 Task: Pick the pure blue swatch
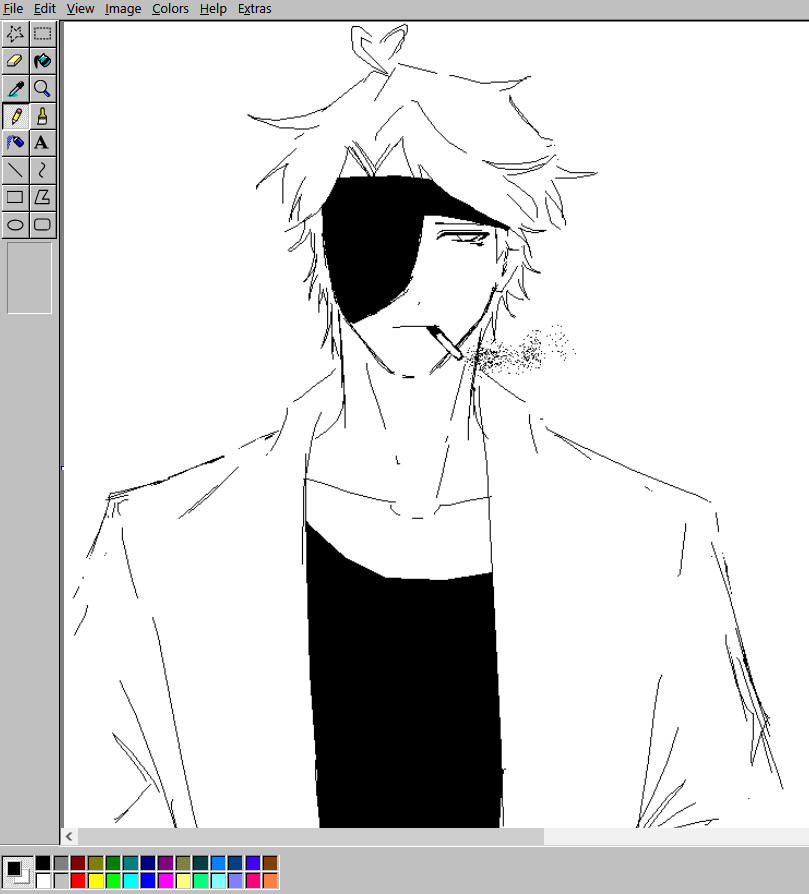click(148, 881)
